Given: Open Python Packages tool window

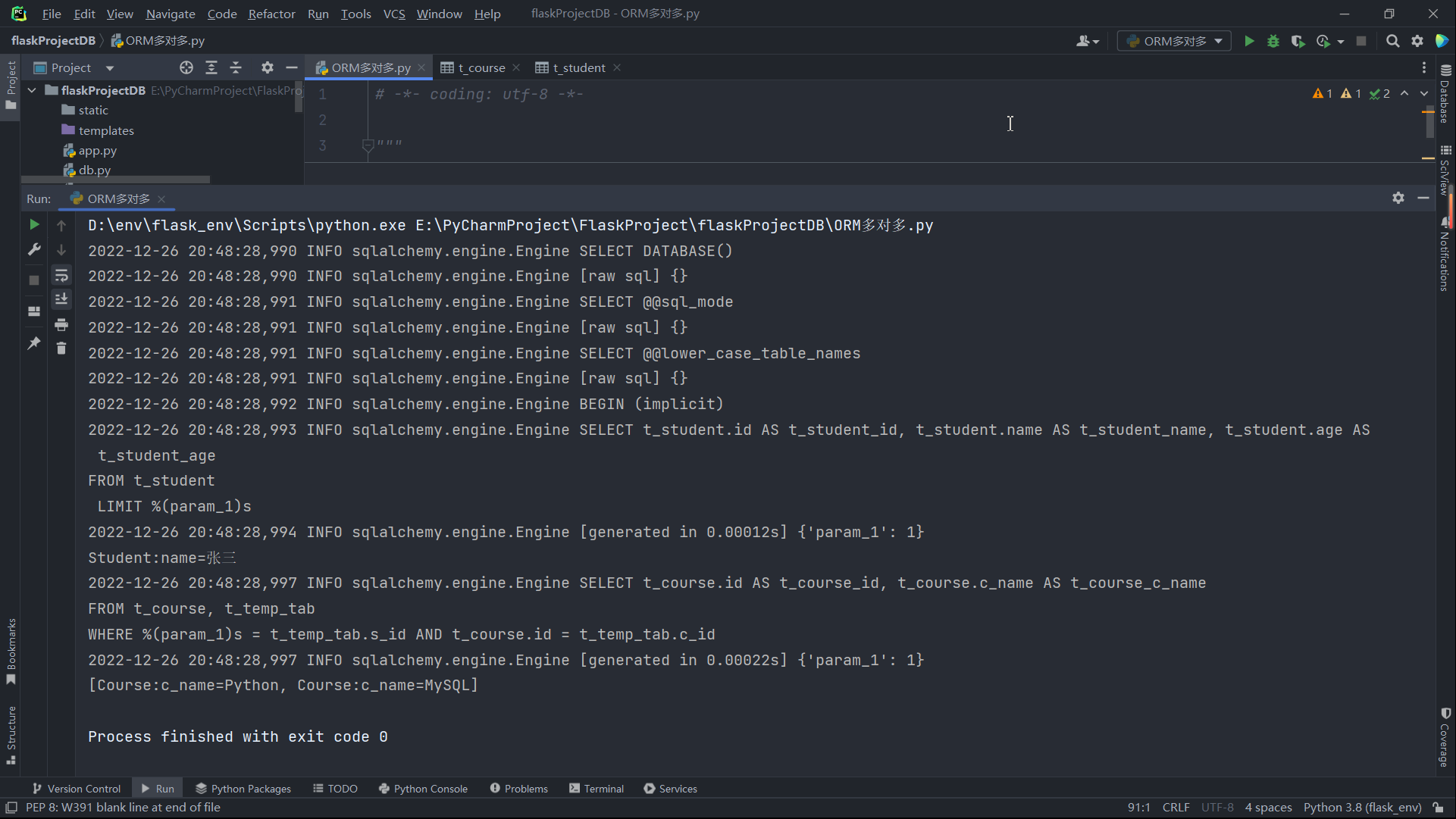Looking at the screenshot, I should tap(243, 789).
